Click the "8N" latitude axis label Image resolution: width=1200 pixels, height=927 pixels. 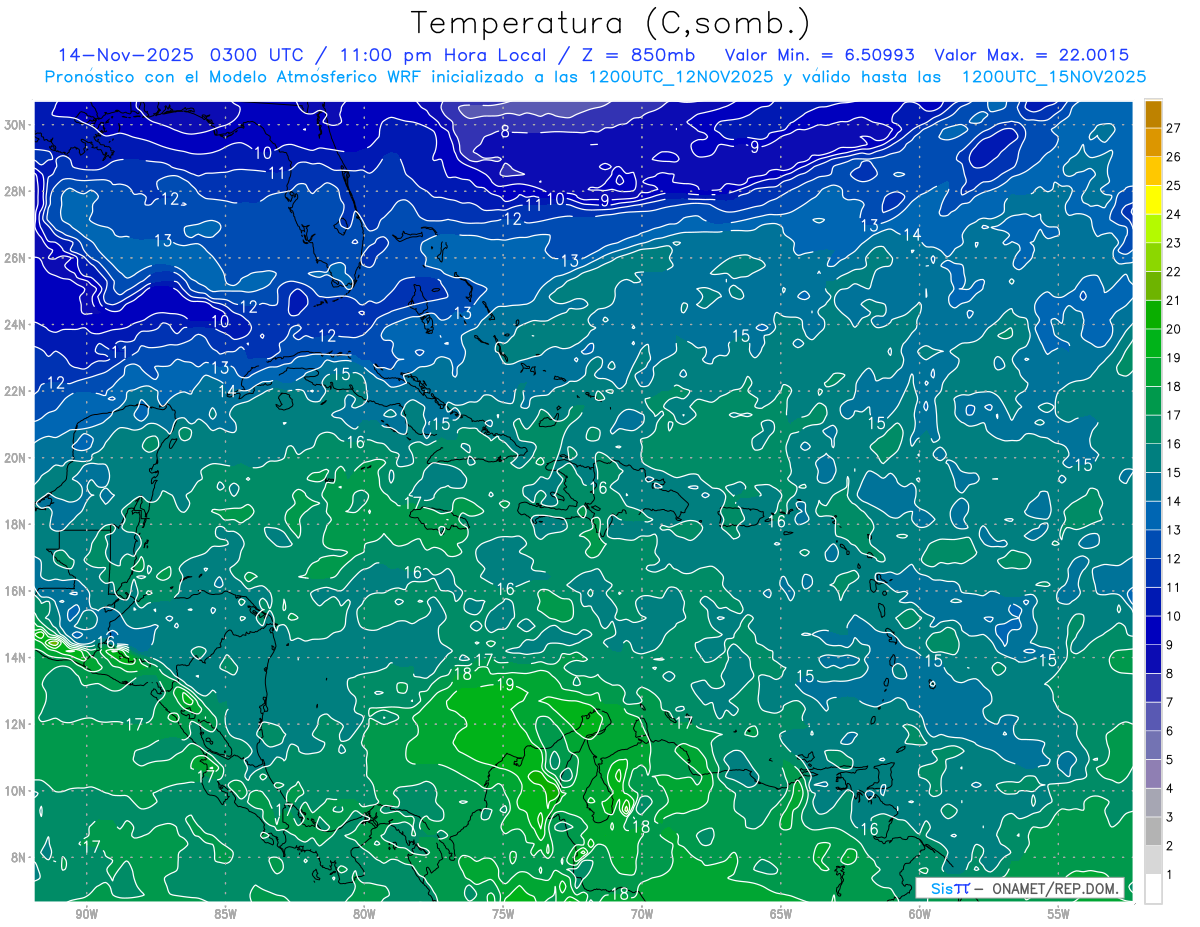(x=20, y=857)
